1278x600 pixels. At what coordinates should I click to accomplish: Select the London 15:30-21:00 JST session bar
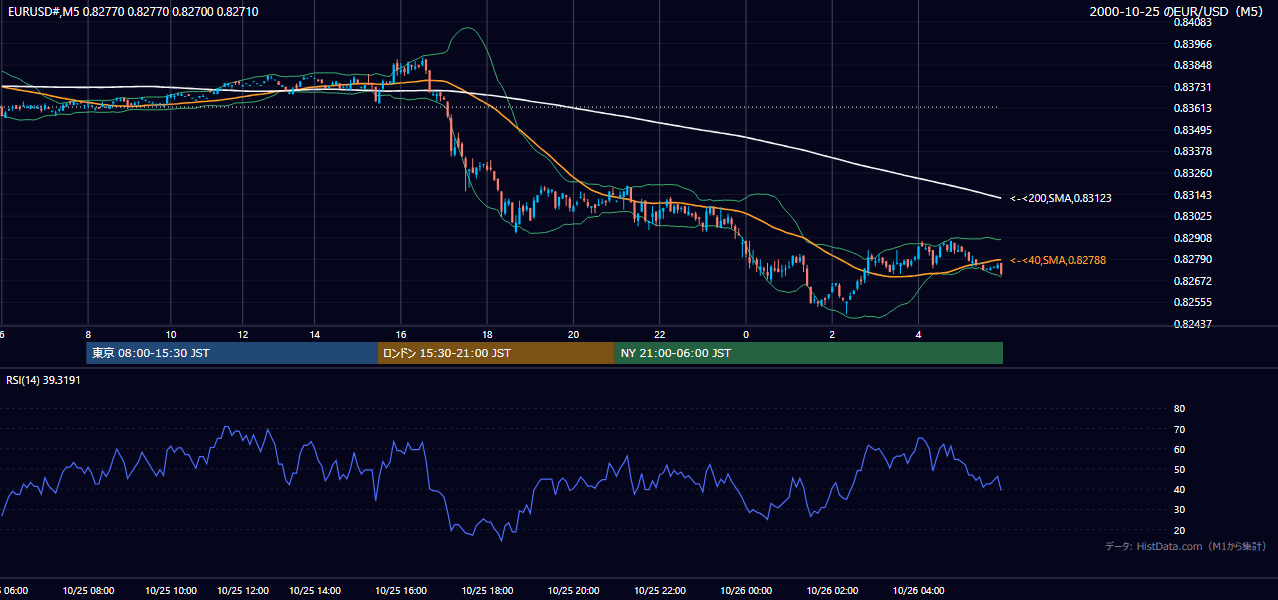[496, 353]
